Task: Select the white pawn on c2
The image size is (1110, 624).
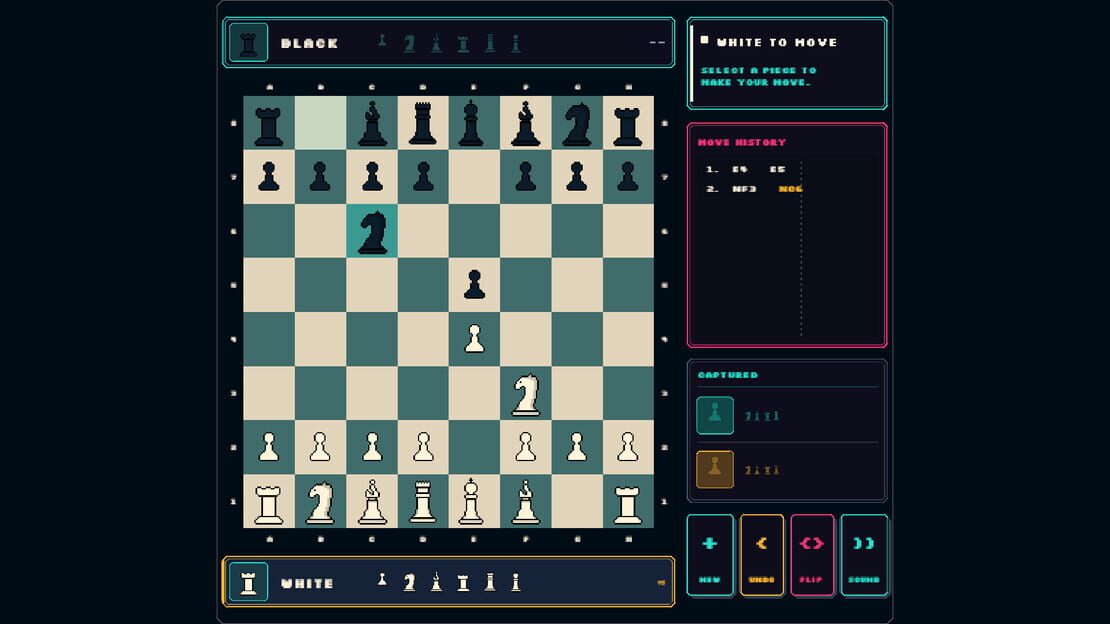Action: [372, 448]
